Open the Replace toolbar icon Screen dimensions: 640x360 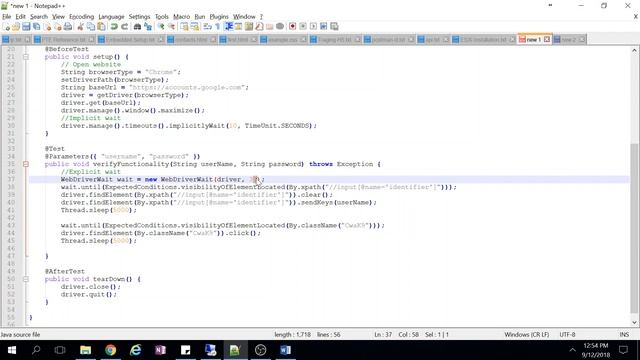pos(148,27)
